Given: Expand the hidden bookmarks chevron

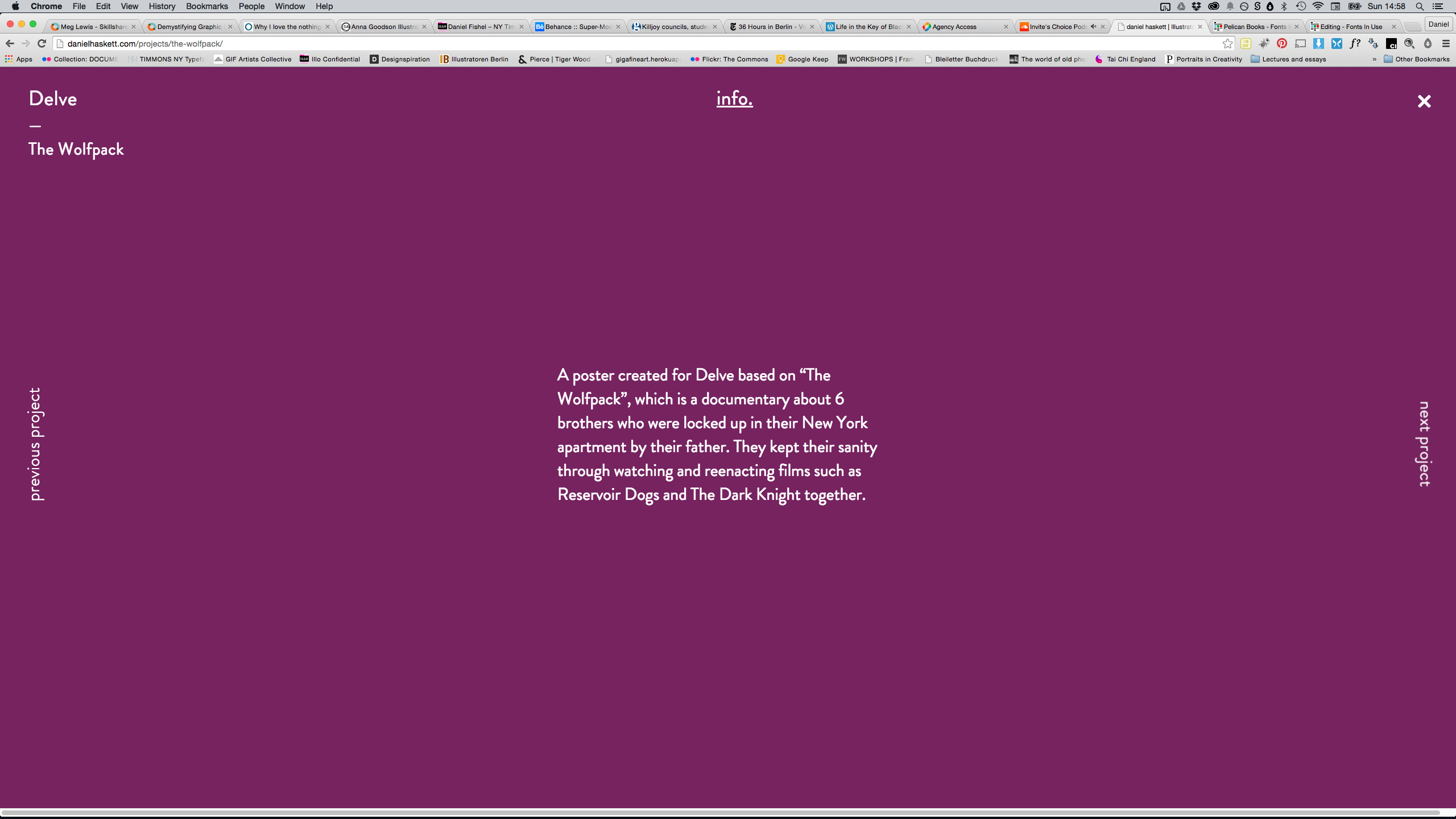Looking at the screenshot, I should point(1374,59).
